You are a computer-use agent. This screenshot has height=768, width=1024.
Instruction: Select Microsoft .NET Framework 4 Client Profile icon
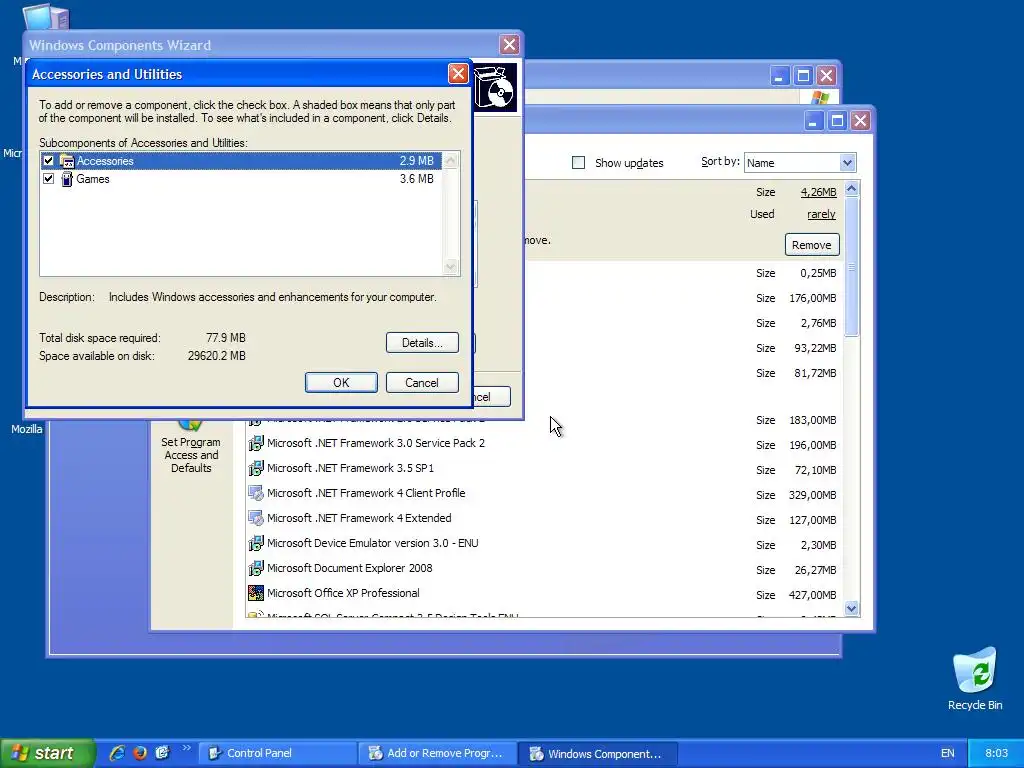click(x=256, y=493)
